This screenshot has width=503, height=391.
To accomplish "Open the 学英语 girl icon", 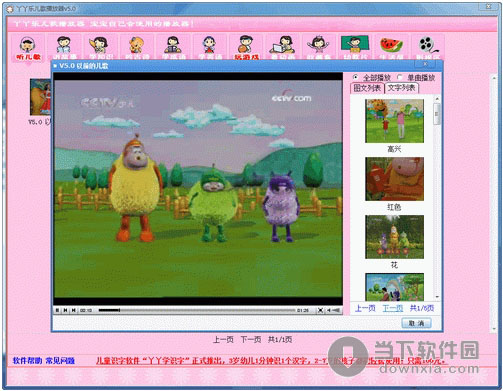I will click(209, 48).
